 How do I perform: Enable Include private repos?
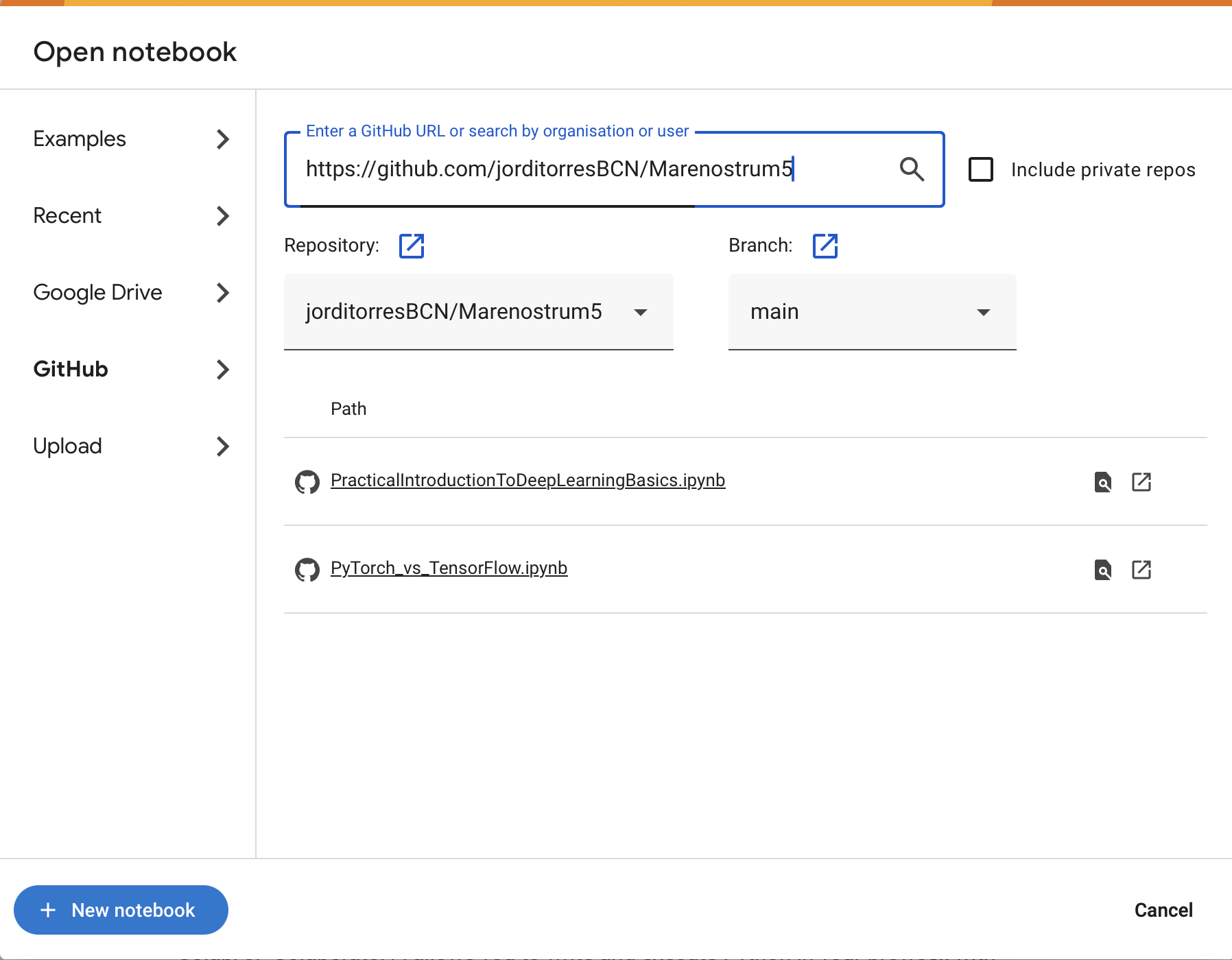point(980,169)
